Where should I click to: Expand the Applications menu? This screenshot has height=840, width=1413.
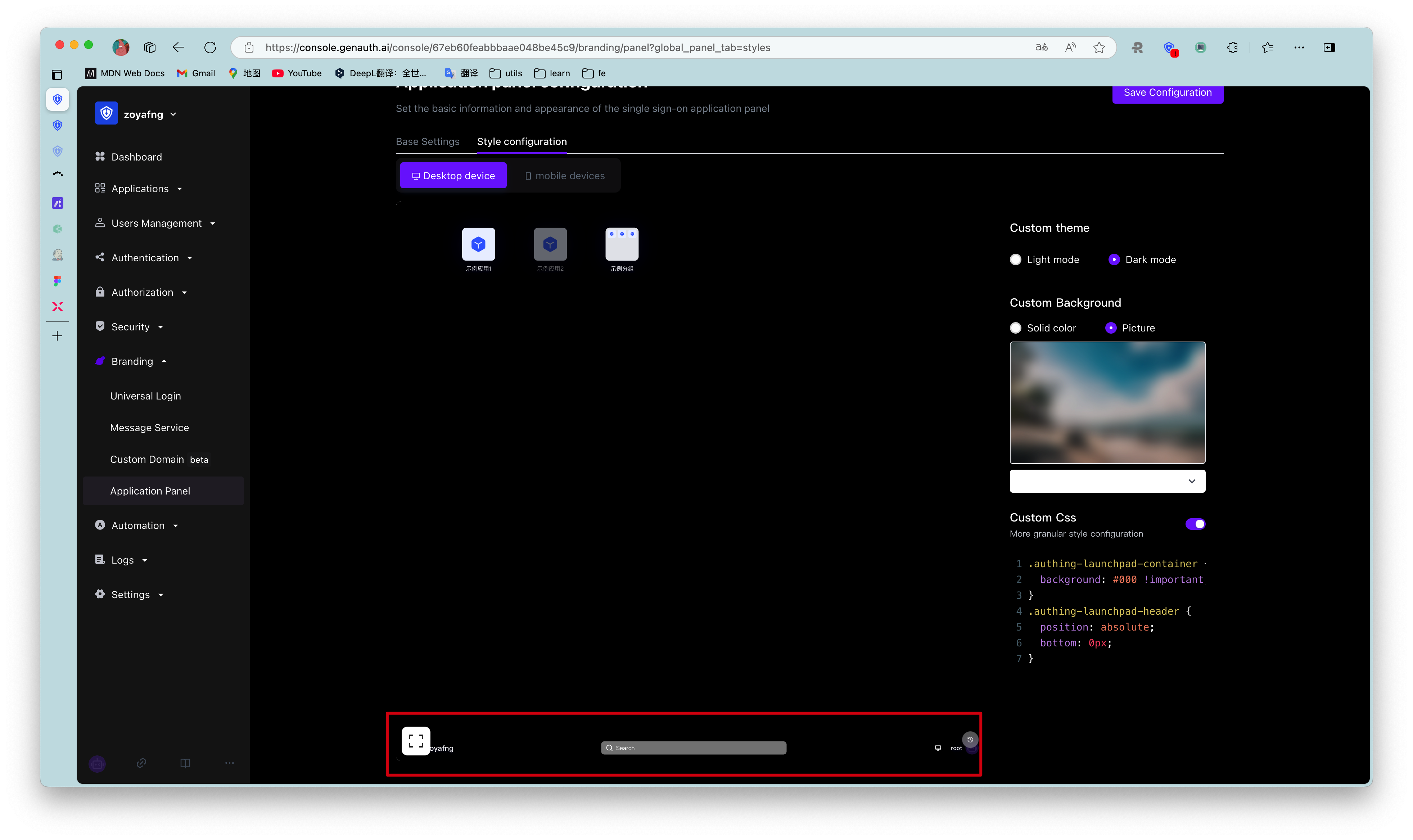140,189
